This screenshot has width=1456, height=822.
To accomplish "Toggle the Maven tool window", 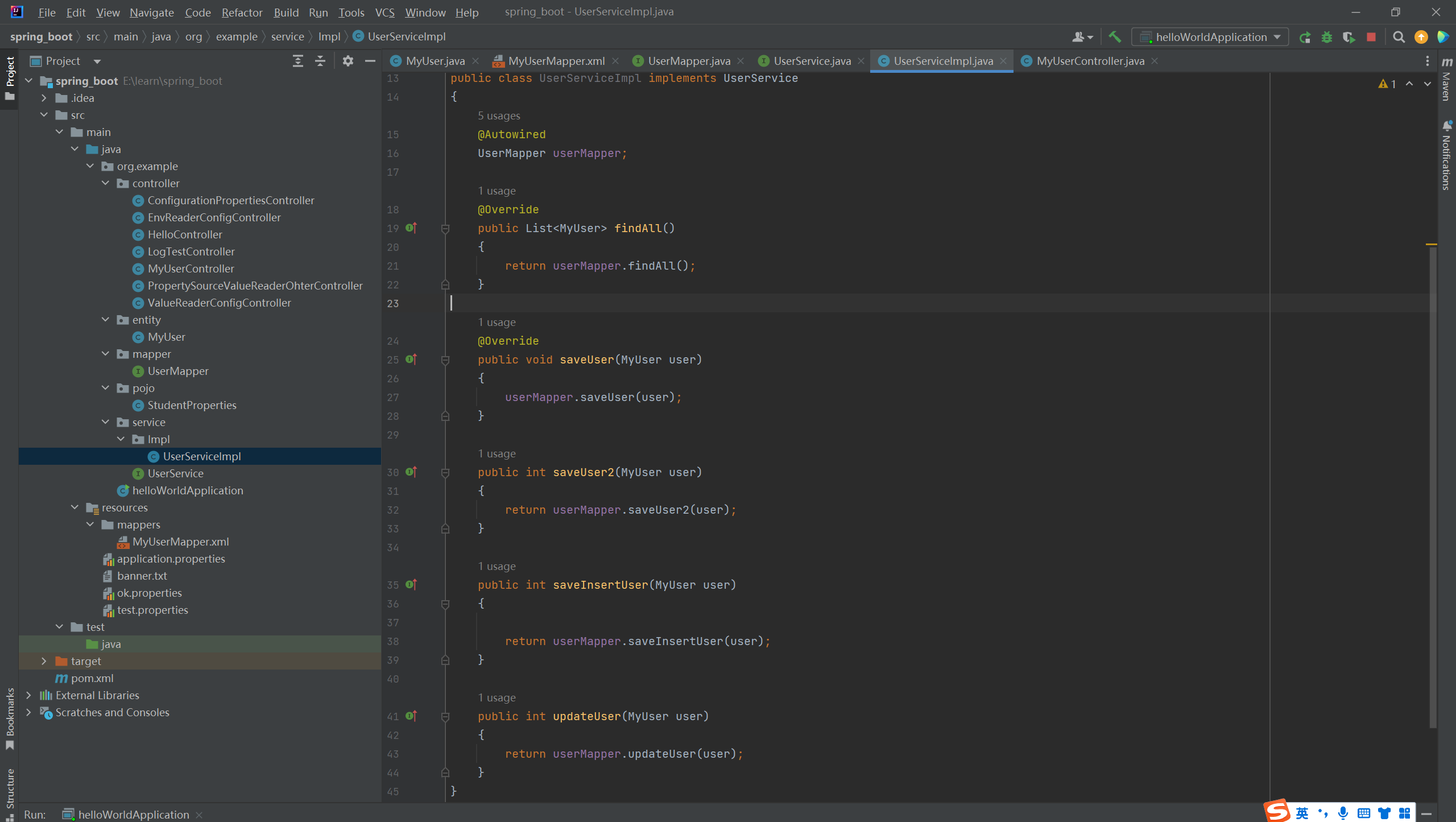I will click(x=1447, y=80).
